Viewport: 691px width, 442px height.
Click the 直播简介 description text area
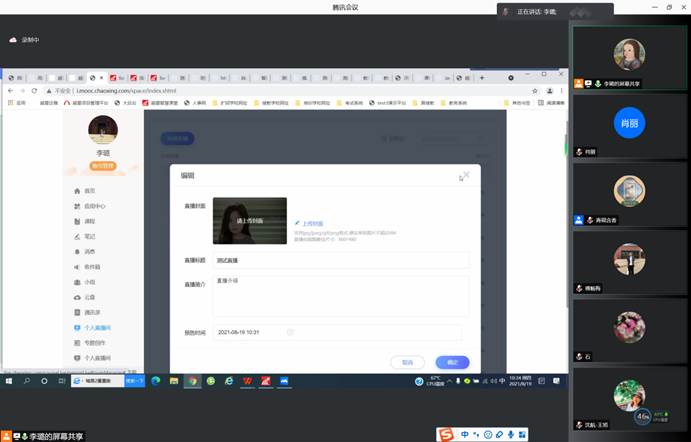pyautogui.click(x=340, y=296)
